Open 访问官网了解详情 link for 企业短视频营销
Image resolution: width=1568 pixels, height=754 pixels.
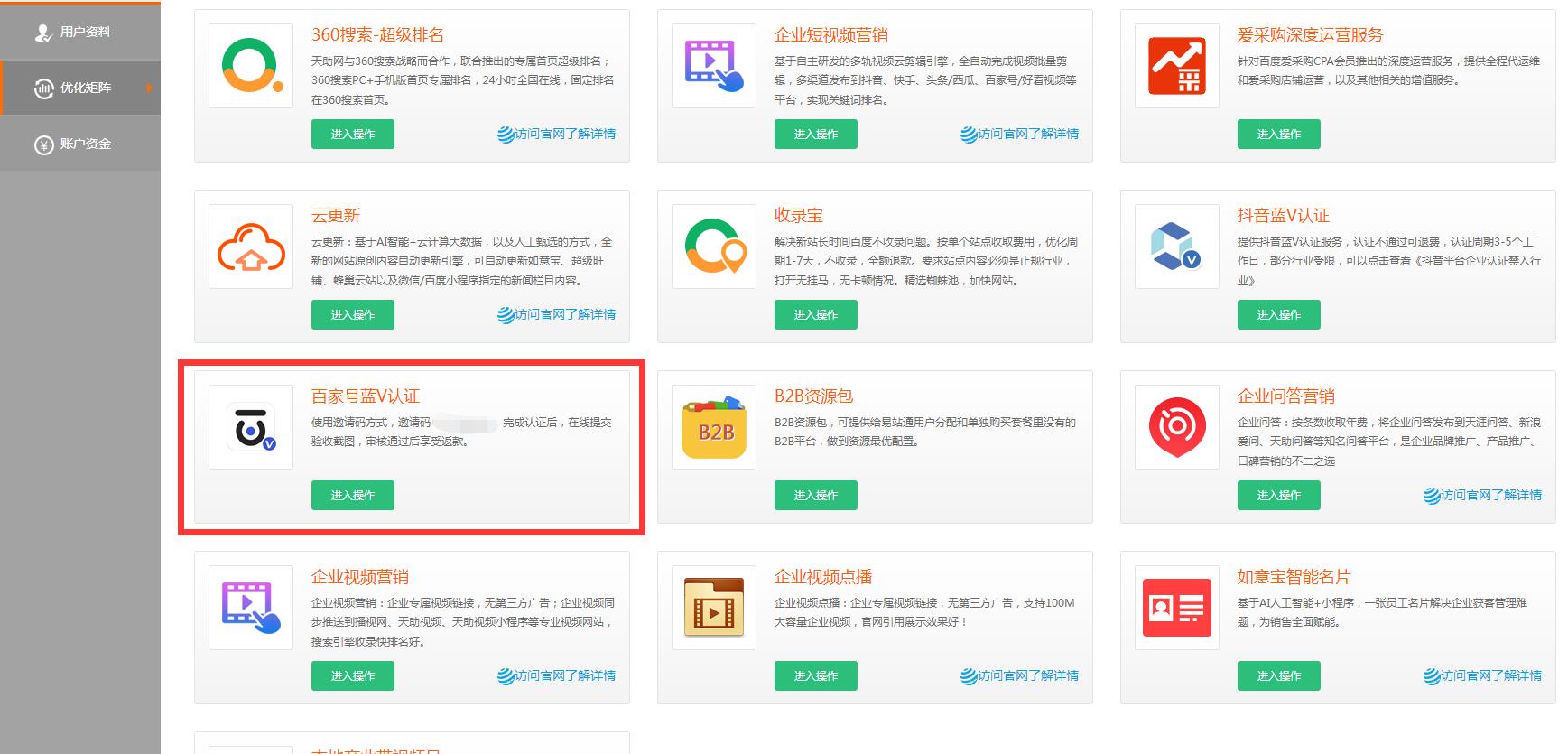[1020, 134]
